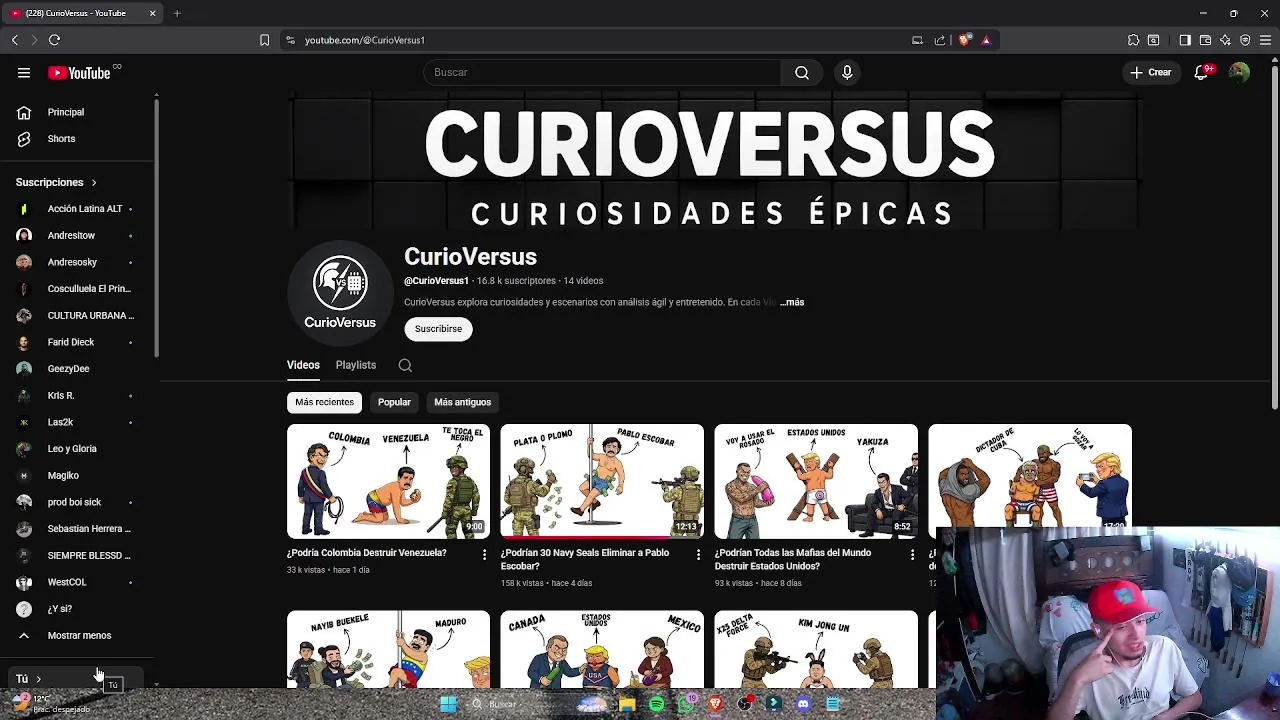Open Spotify from the taskbar
Image resolution: width=1280 pixels, height=720 pixels.
tap(656, 704)
